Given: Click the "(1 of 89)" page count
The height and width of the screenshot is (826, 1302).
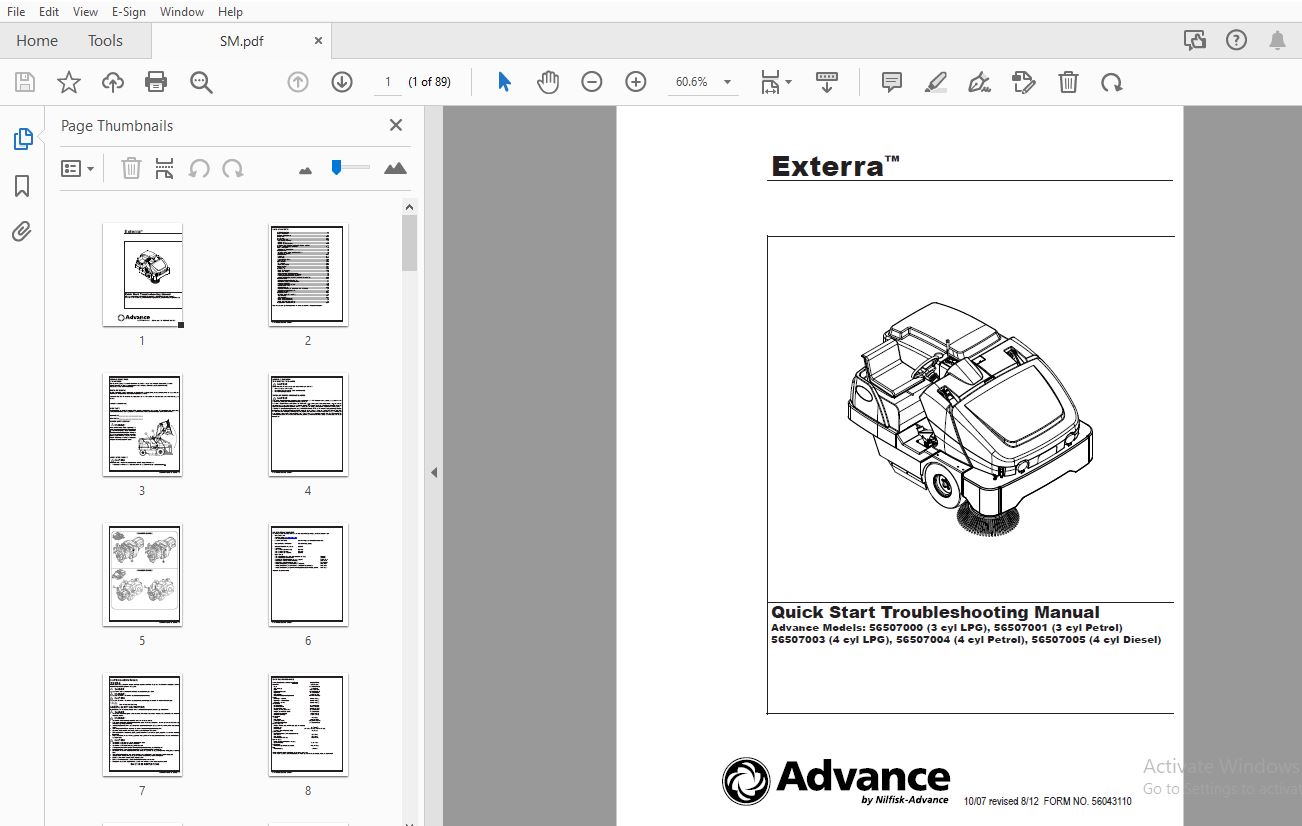Looking at the screenshot, I should (430, 82).
